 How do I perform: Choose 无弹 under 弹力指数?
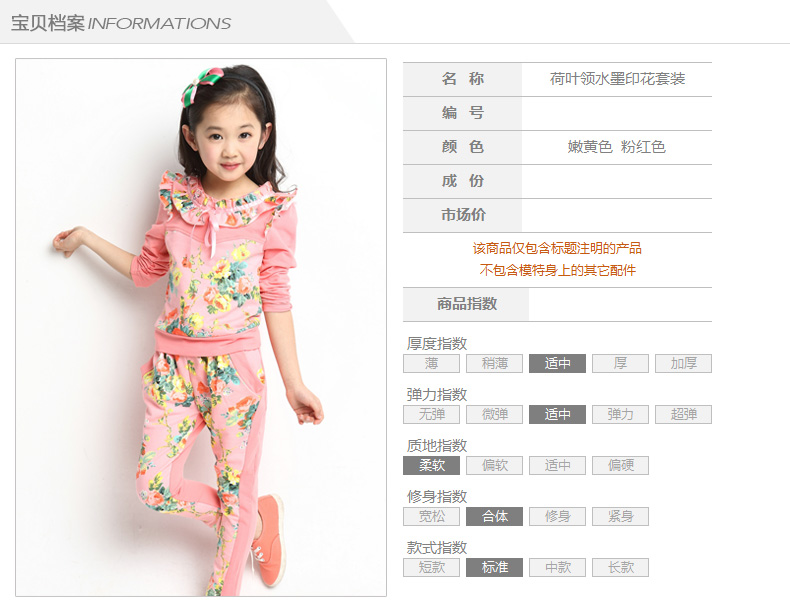[x=431, y=414]
